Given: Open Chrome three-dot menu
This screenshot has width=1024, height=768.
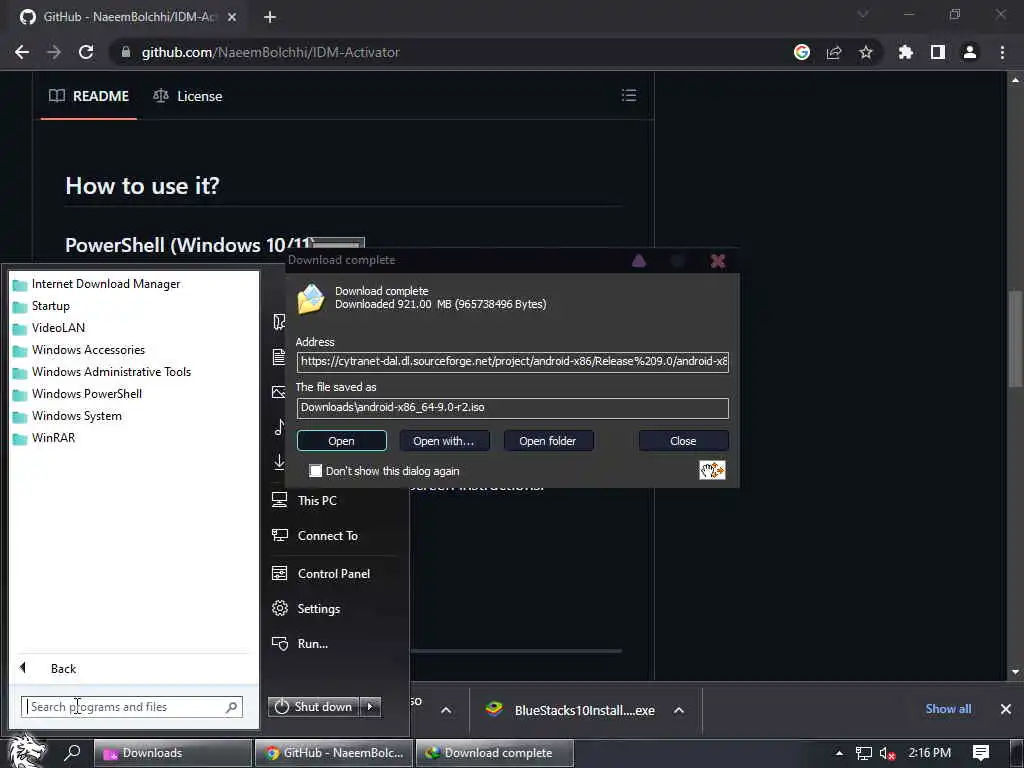Looking at the screenshot, I should [x=1002, y=52].
